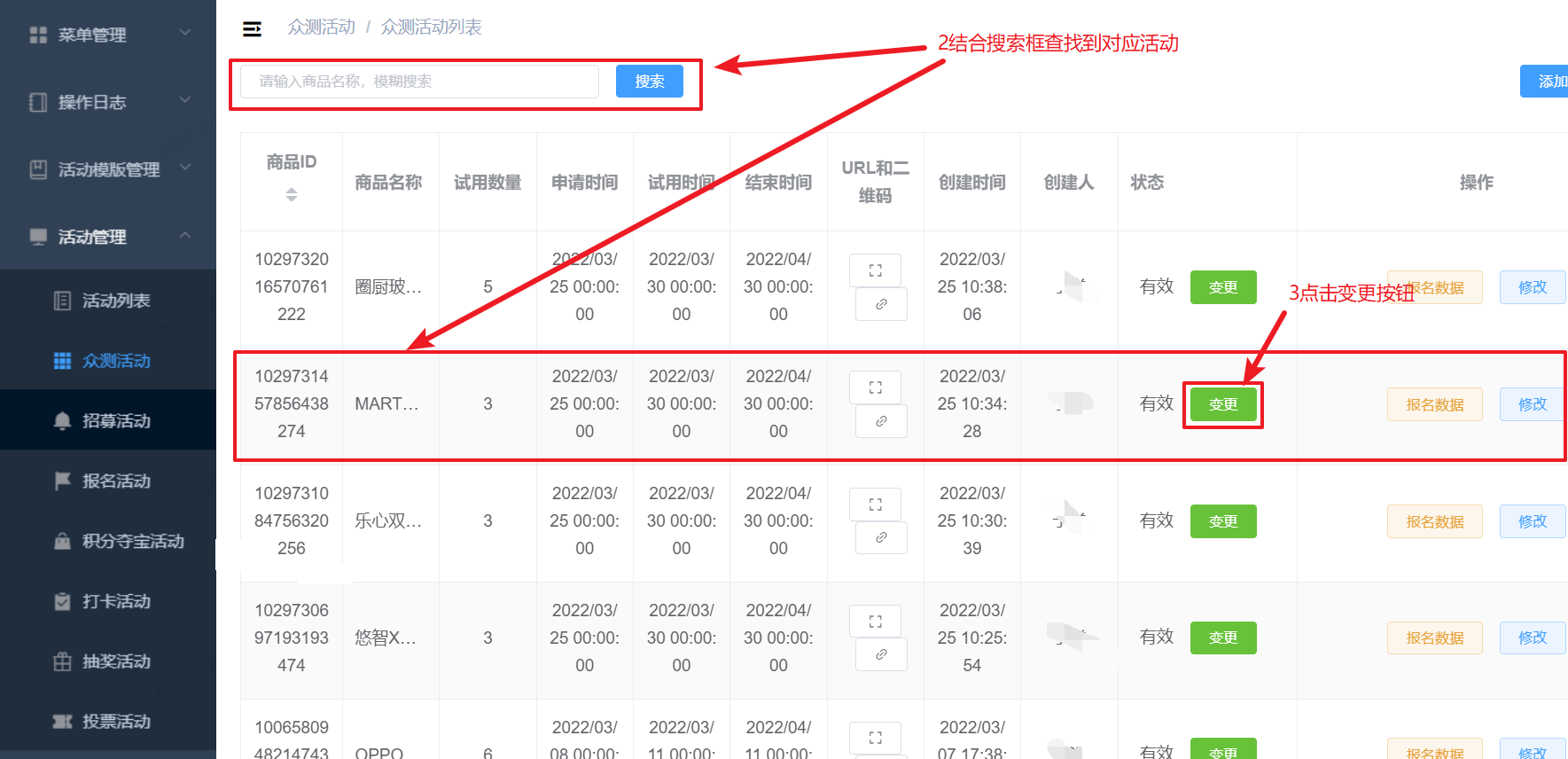This screenshot has width=1568, height=759.
Task: Click the 创建时间 column header
Action: (x=972, y=182)
